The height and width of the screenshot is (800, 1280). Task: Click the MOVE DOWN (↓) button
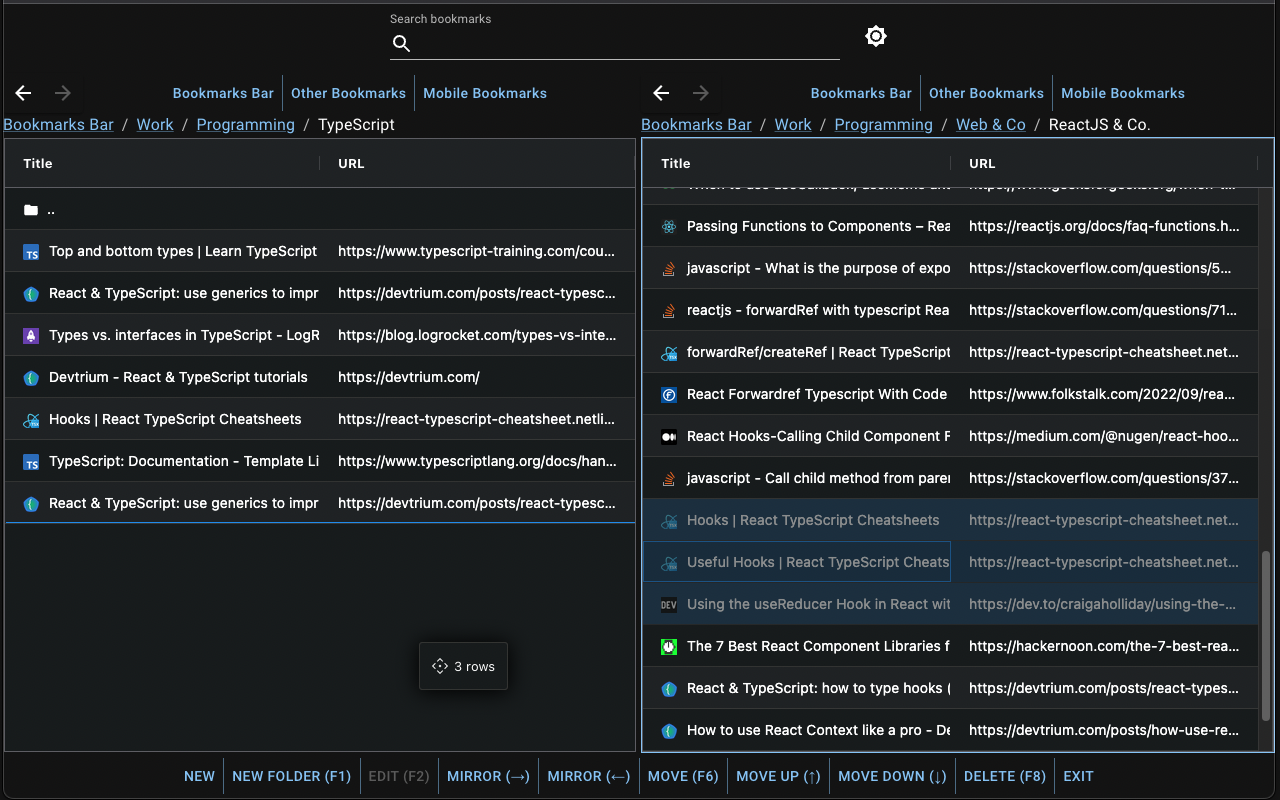click(x=892, y=776)
